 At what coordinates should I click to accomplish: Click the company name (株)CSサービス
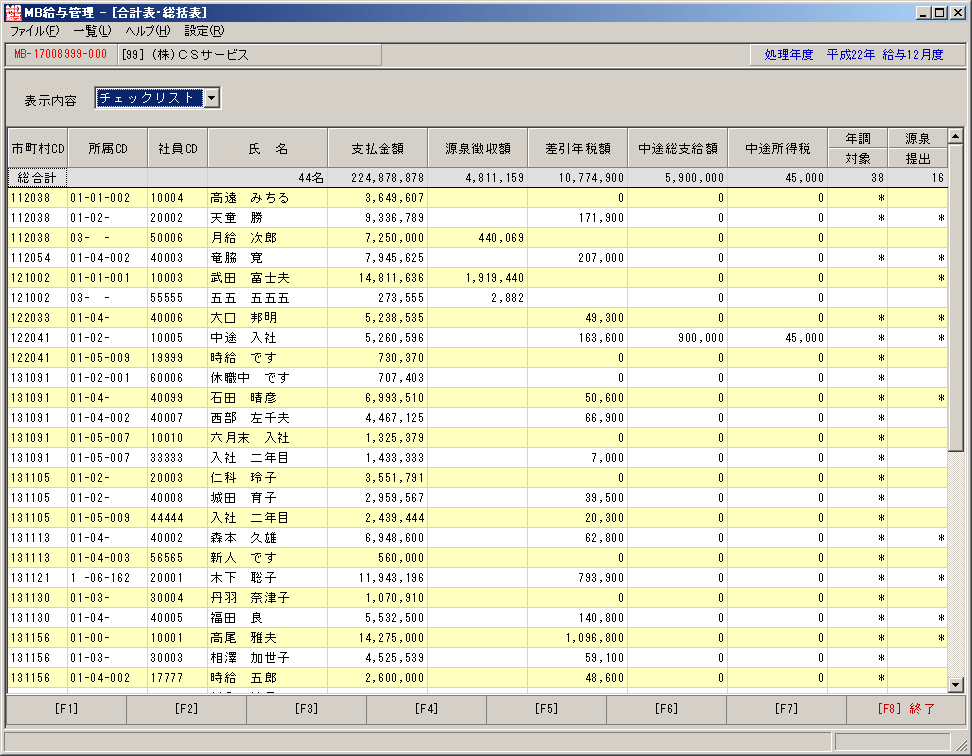point(200,55)
